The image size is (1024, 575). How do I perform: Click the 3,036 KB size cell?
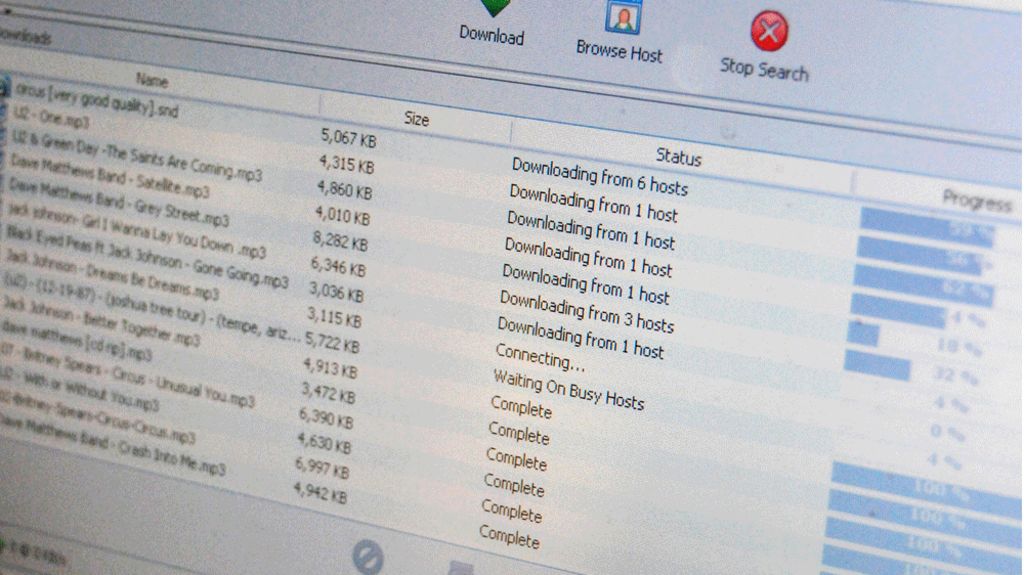(336, 291)
